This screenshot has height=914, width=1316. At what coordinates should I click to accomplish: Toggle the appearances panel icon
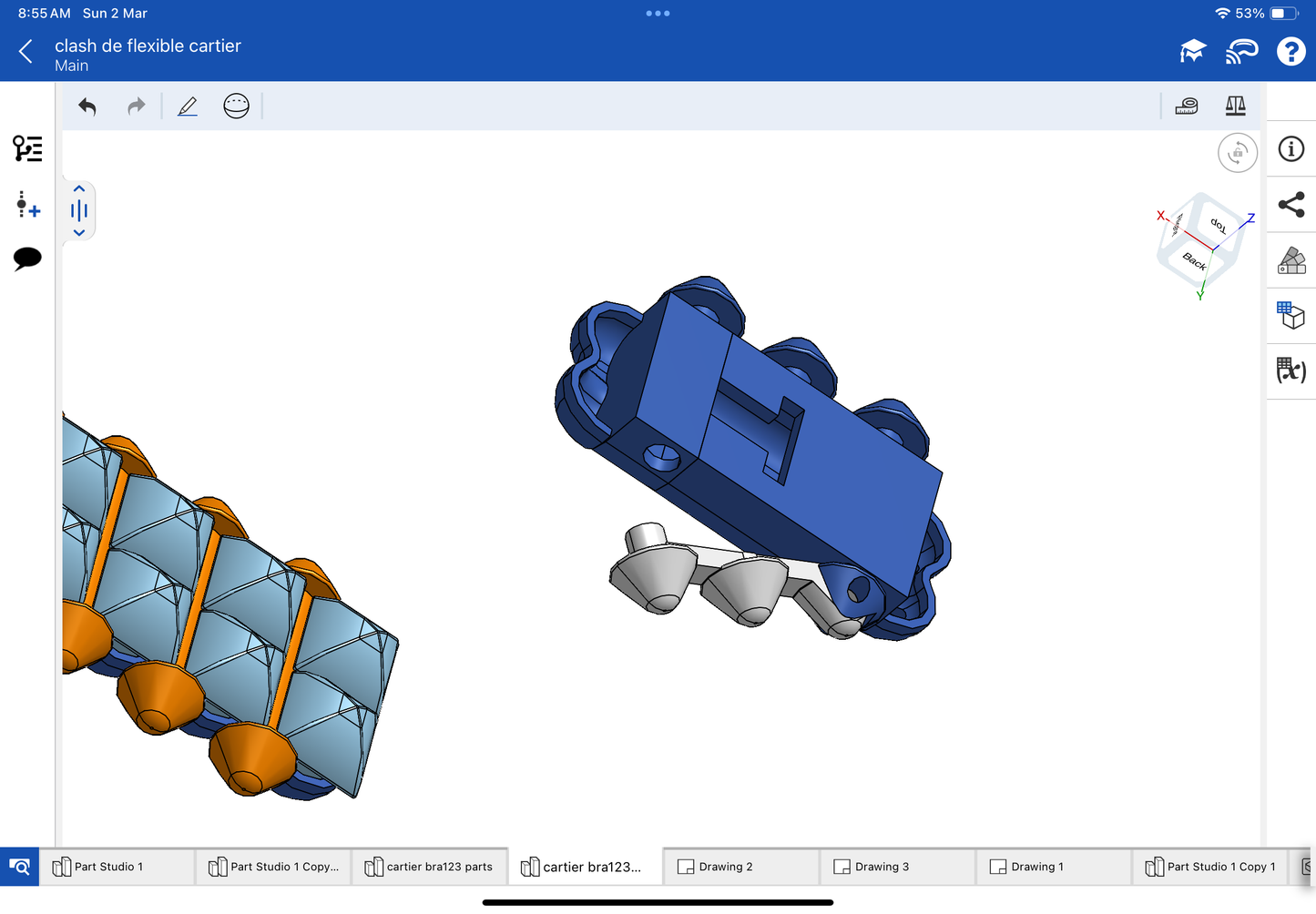1291,260
